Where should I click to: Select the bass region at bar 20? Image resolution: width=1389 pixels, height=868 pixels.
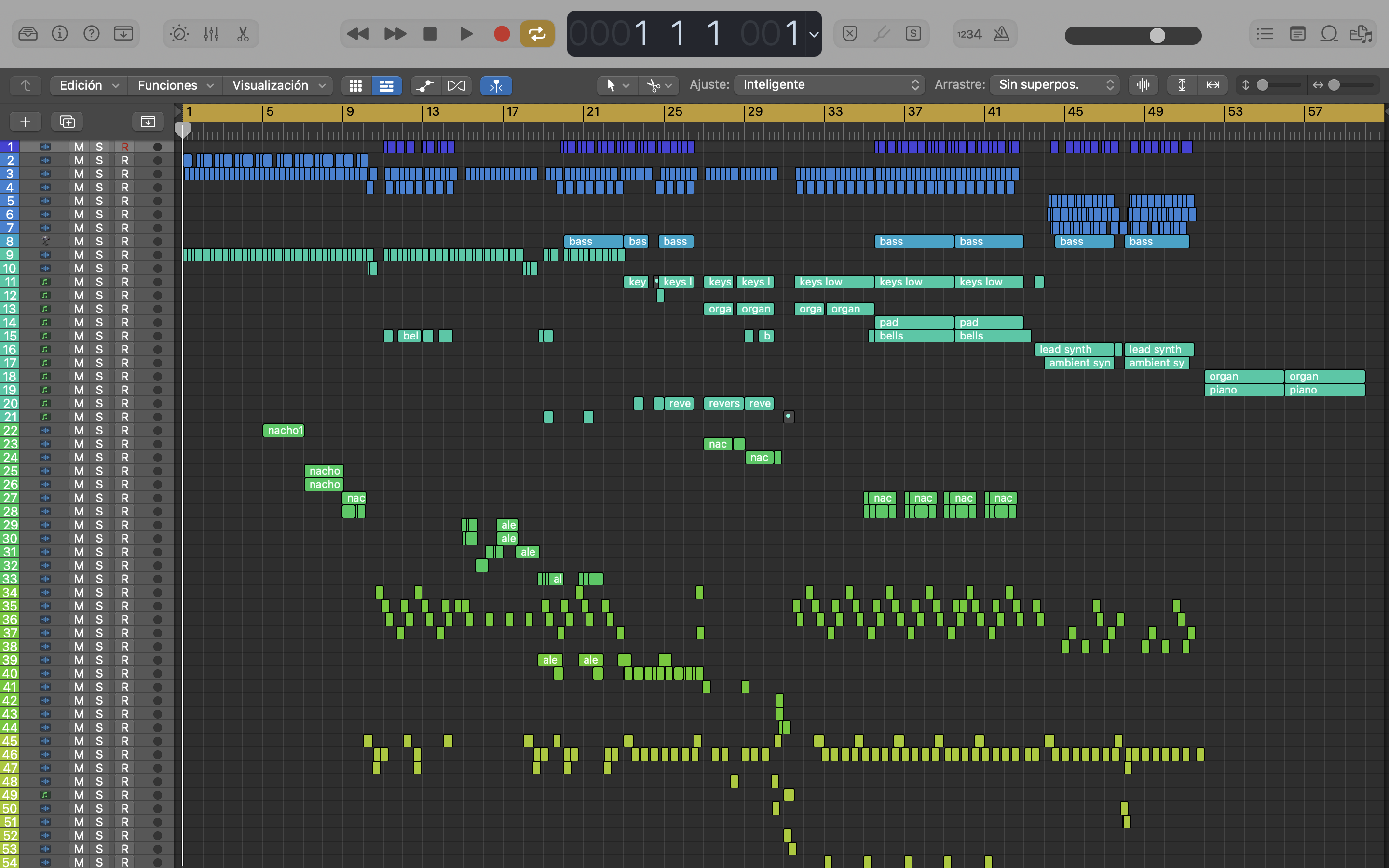[593, 241]
